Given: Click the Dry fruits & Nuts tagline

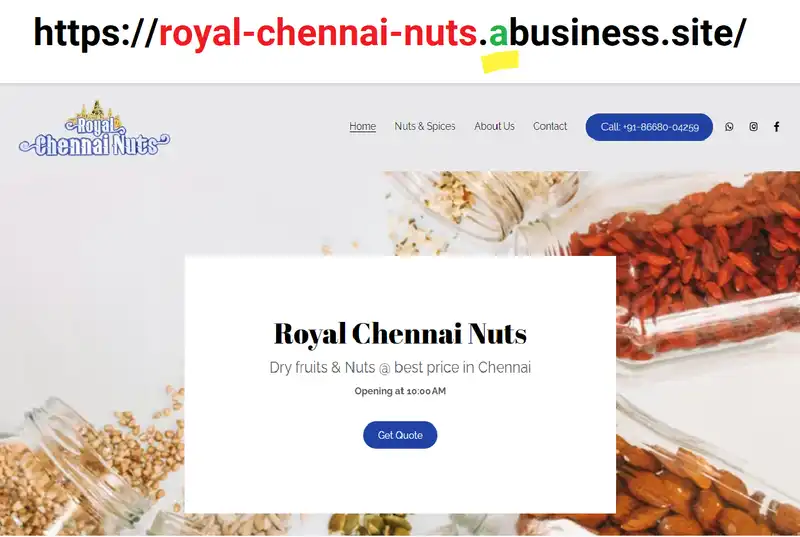Looking at the screenshot, I should tap(400, 367).
